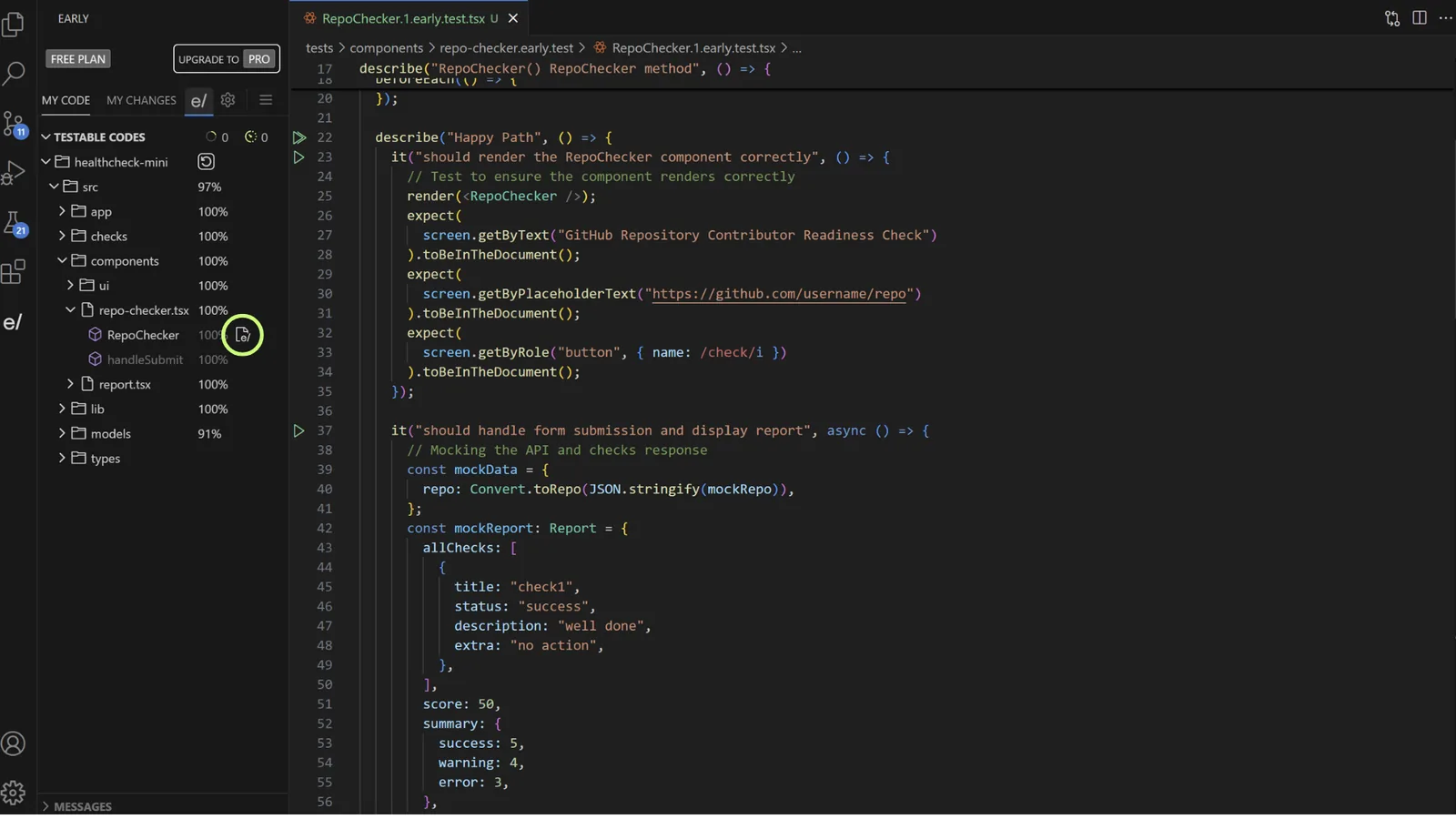1456x819 pixels.
Task: Run test on line 23
Action: (299, 157)
